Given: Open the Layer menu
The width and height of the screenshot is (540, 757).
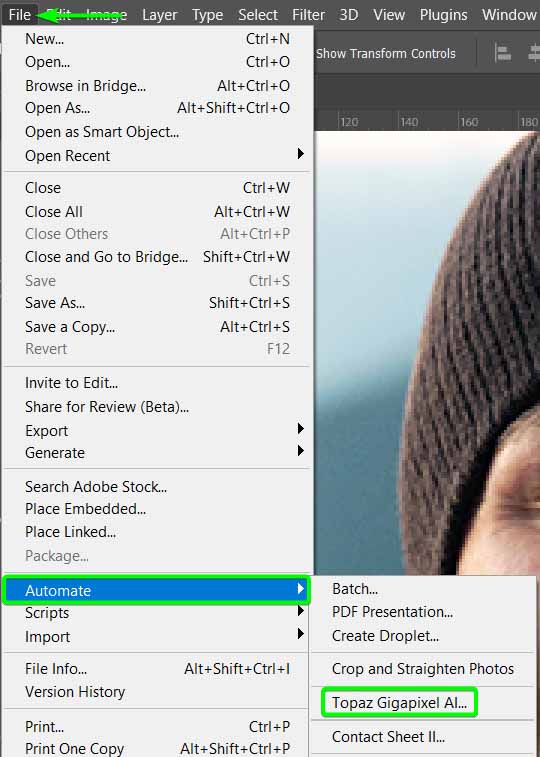Looking at the screenshot, I should click(159, 15).
